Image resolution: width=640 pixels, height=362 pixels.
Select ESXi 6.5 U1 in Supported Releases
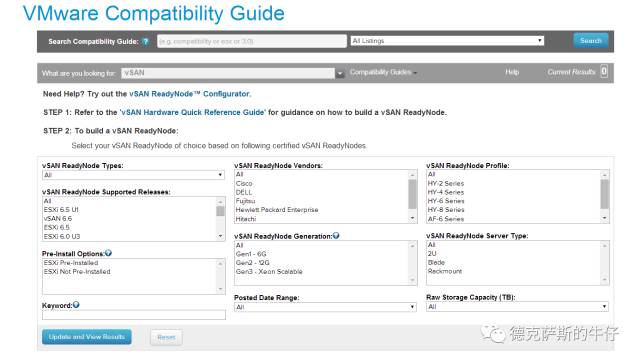click(x=61, y=210)
